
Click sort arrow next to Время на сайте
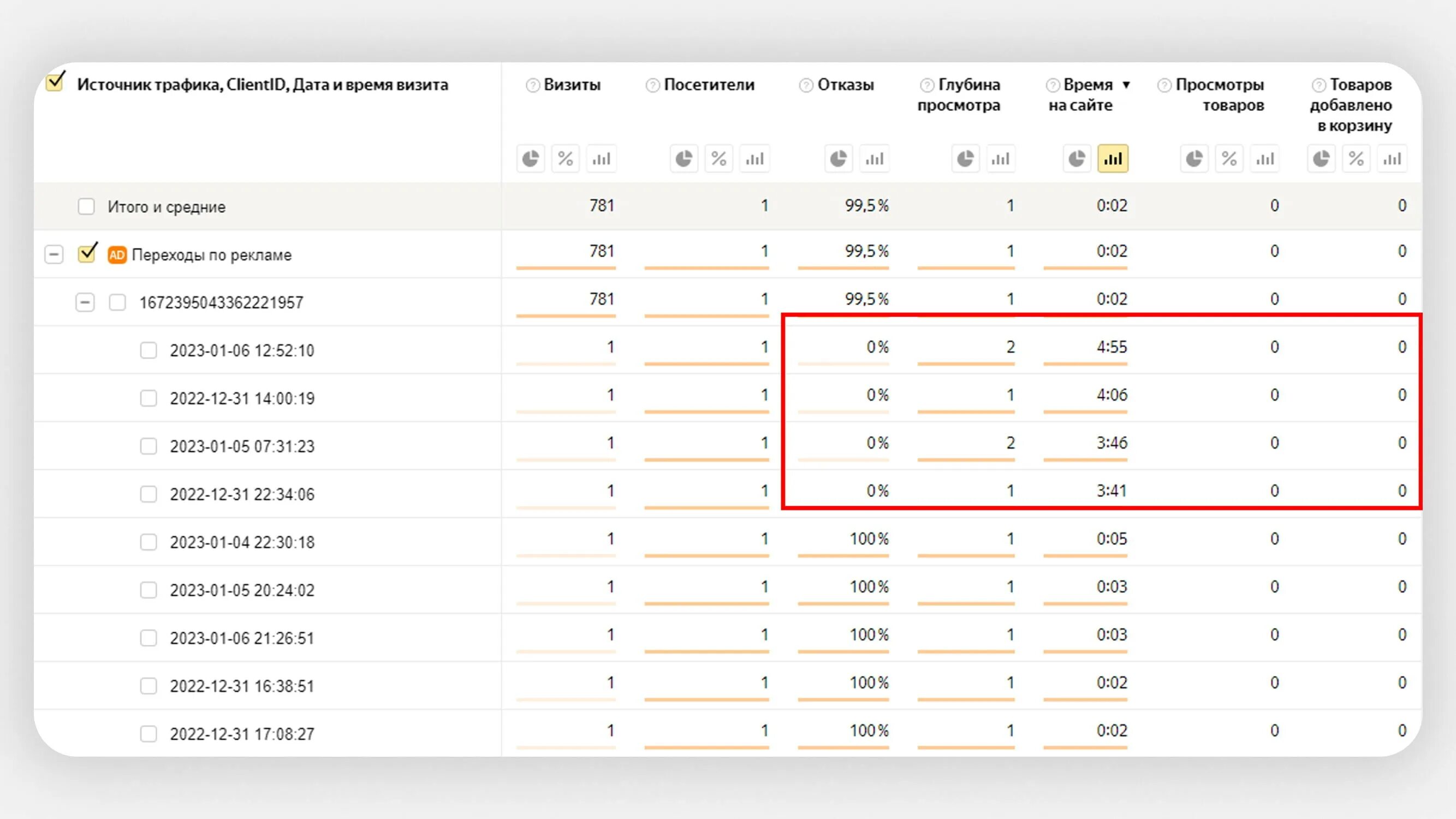pos(1126,85)
